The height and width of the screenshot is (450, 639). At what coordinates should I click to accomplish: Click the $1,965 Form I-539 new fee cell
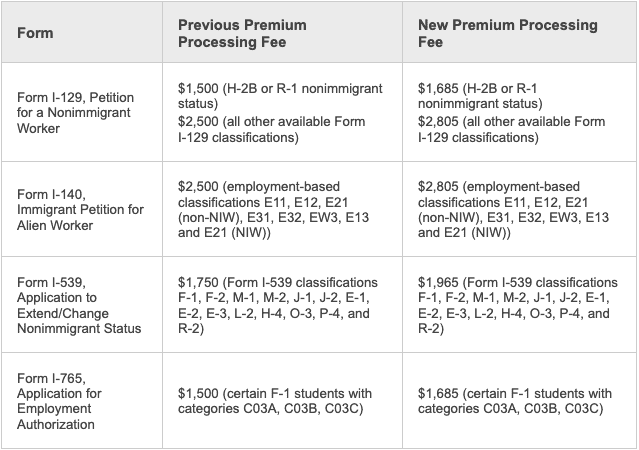pos(520,305)
